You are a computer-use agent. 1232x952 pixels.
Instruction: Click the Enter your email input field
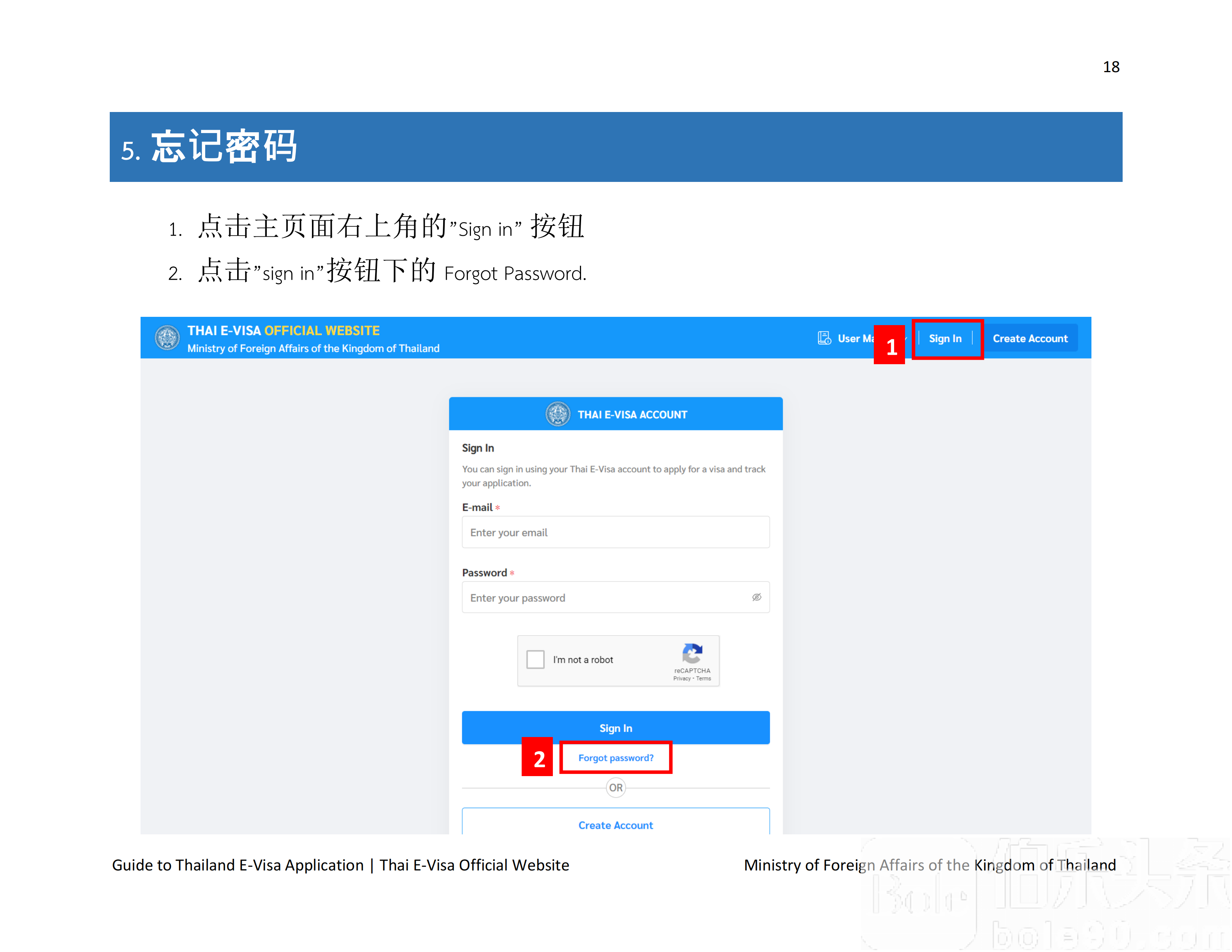[x=615, y=533]
